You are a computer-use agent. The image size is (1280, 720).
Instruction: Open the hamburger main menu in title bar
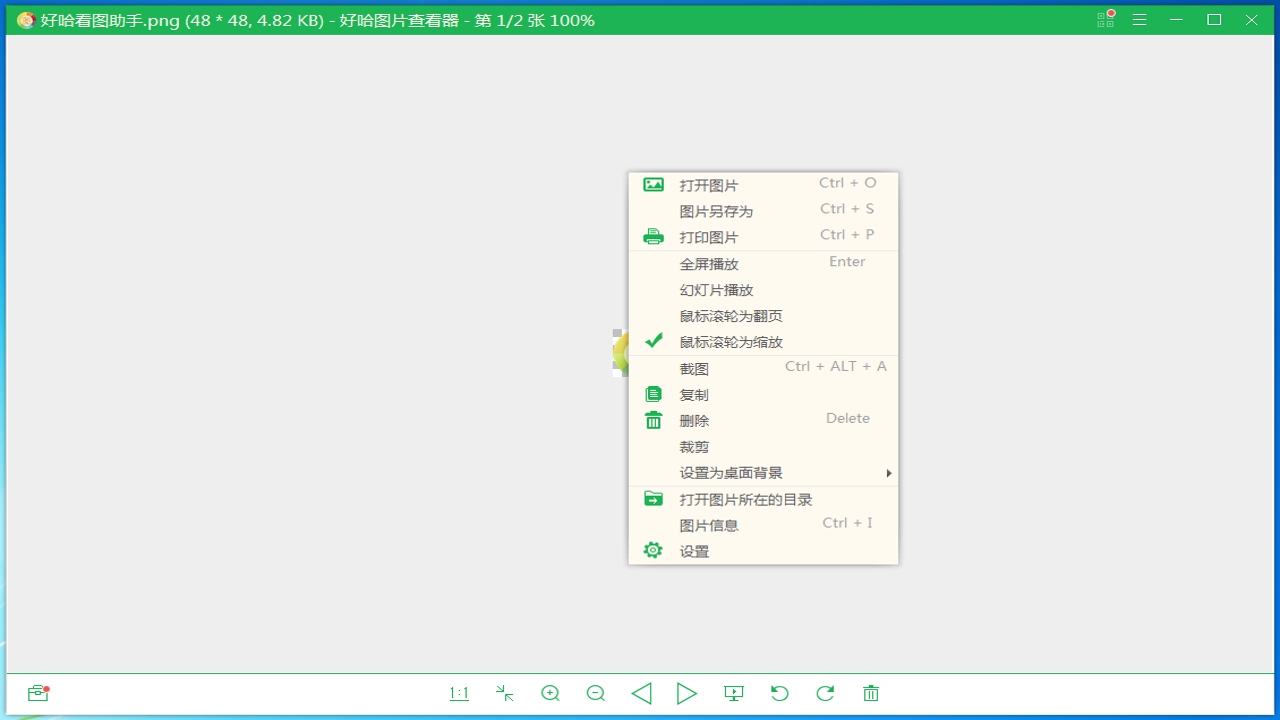tap(1139, 20)
